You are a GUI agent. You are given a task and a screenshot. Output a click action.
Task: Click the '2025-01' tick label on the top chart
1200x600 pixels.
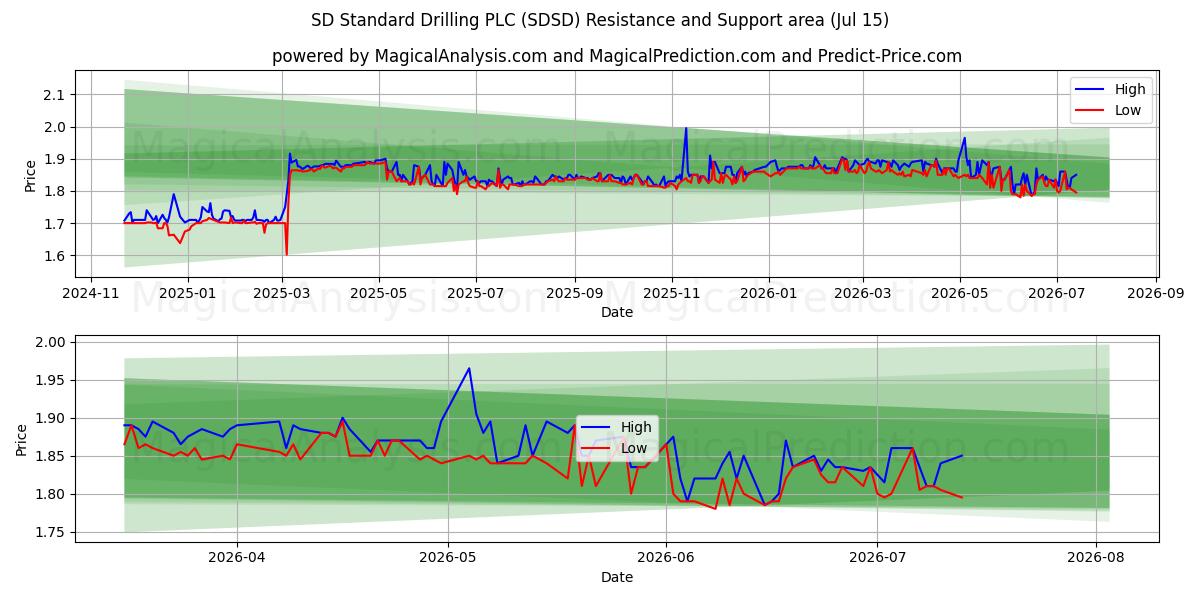188,293
